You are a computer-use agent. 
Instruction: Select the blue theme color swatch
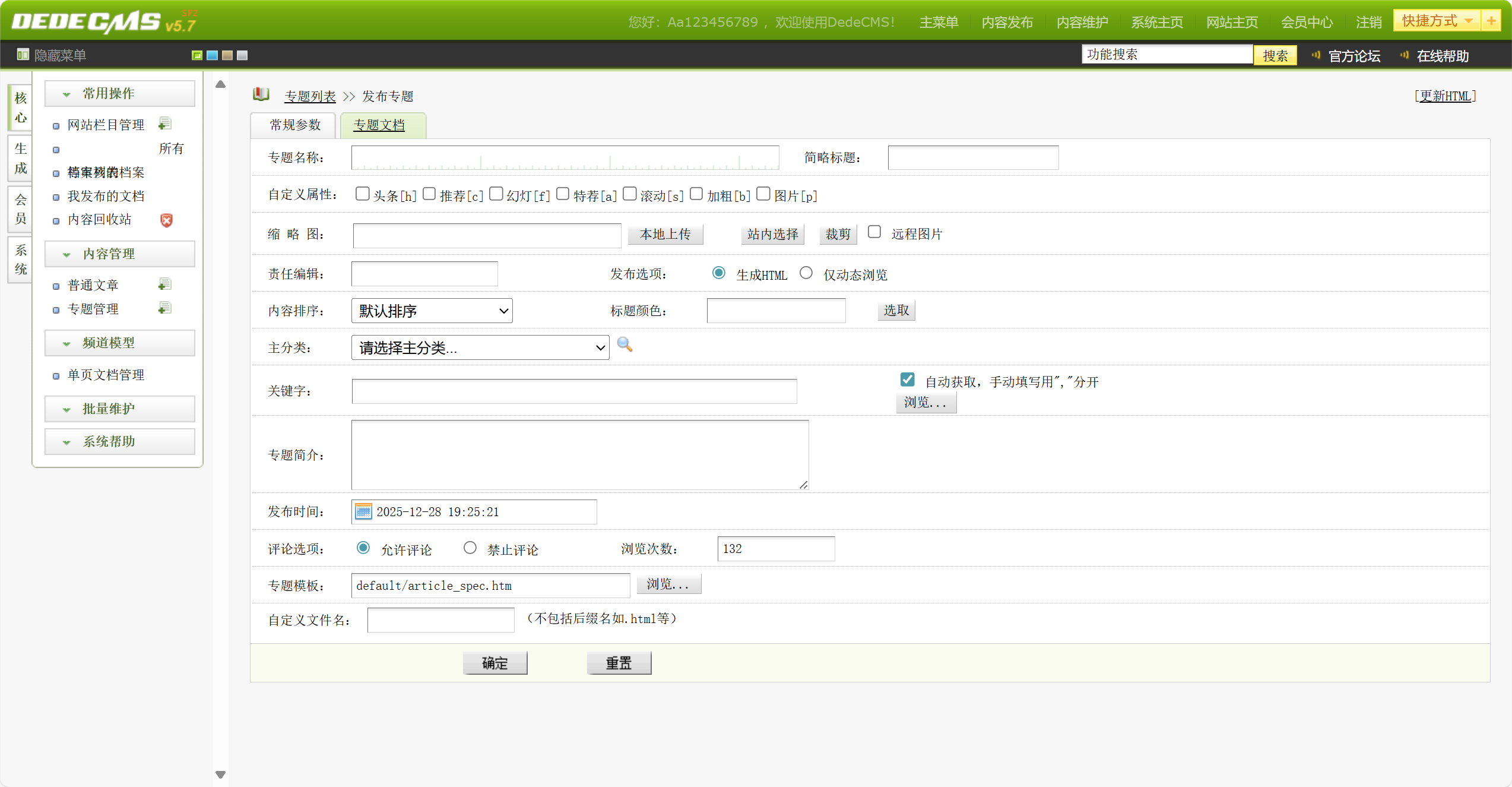tap(212, 55)
